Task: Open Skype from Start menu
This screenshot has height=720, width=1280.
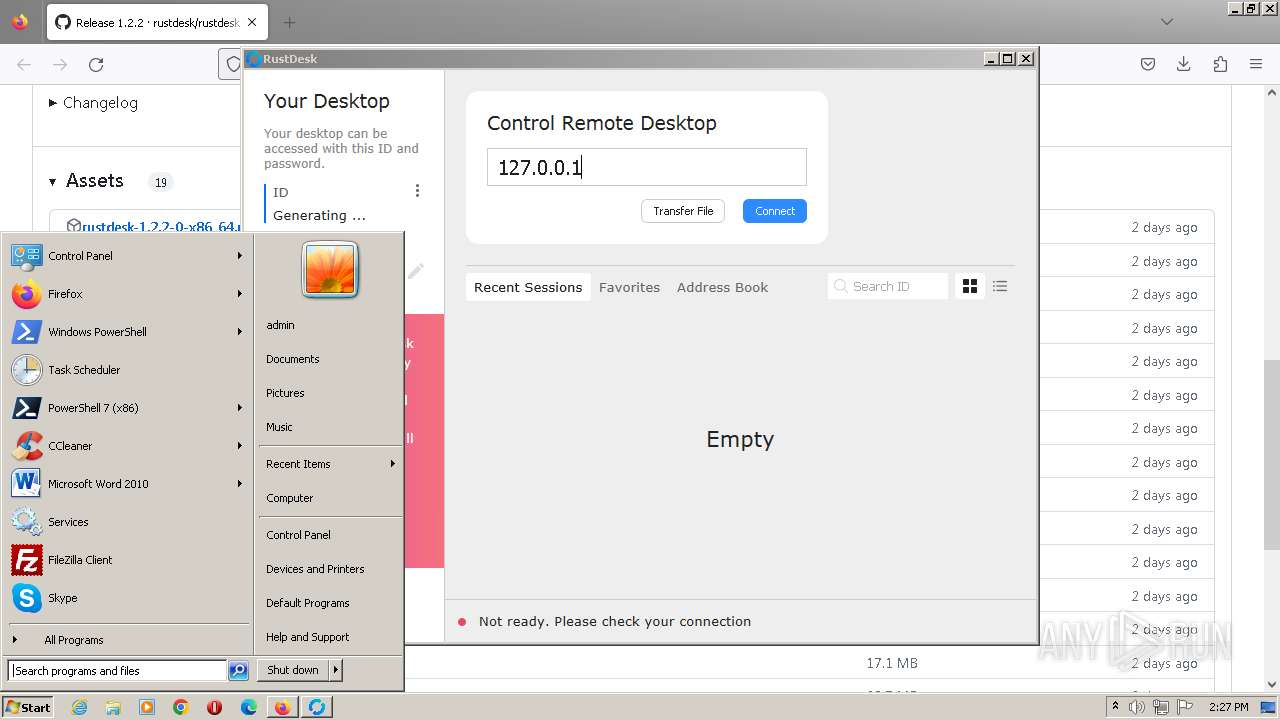Action: coord(126,598)
